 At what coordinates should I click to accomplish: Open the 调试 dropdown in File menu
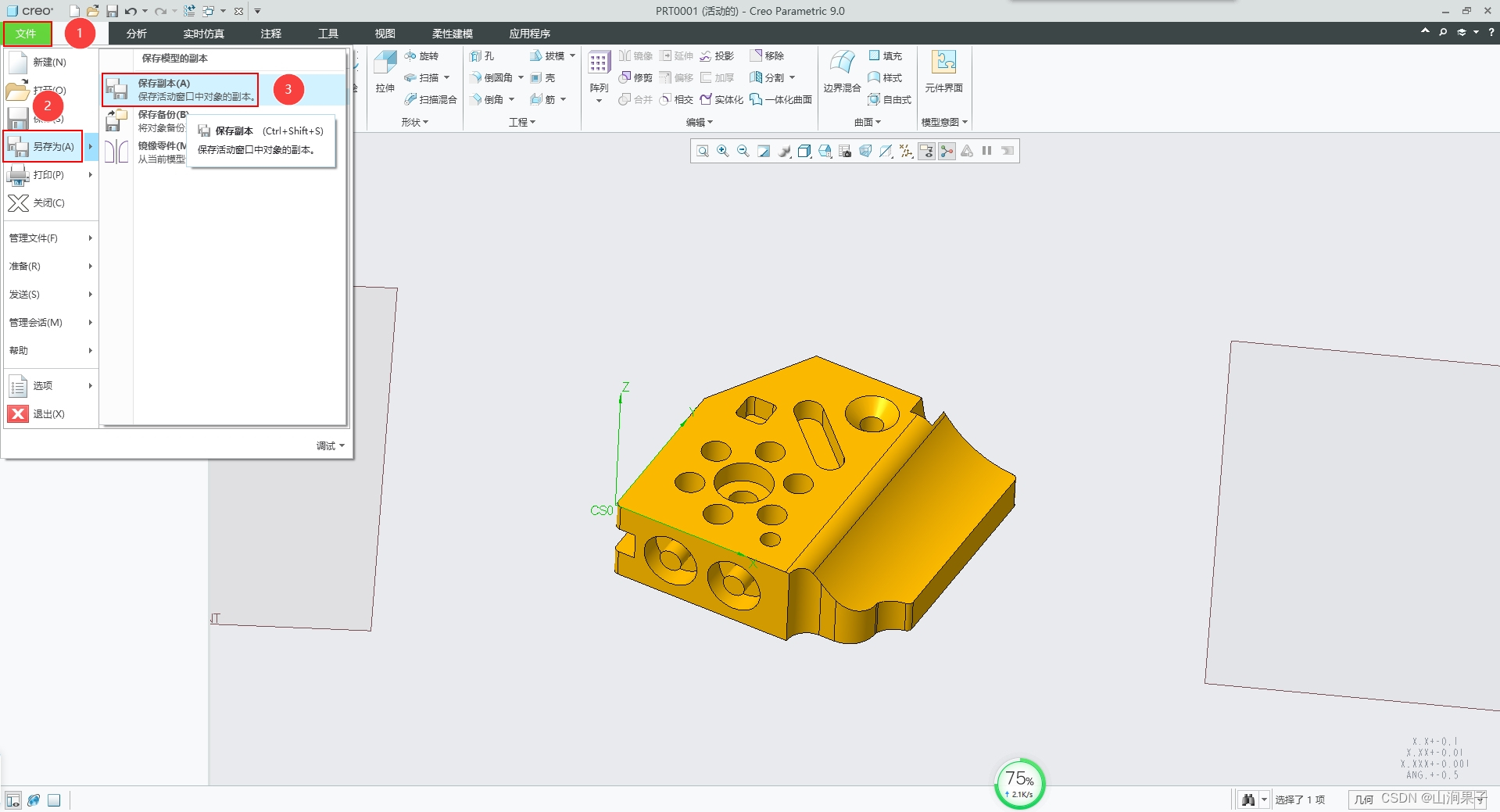[x=330, y=445]
